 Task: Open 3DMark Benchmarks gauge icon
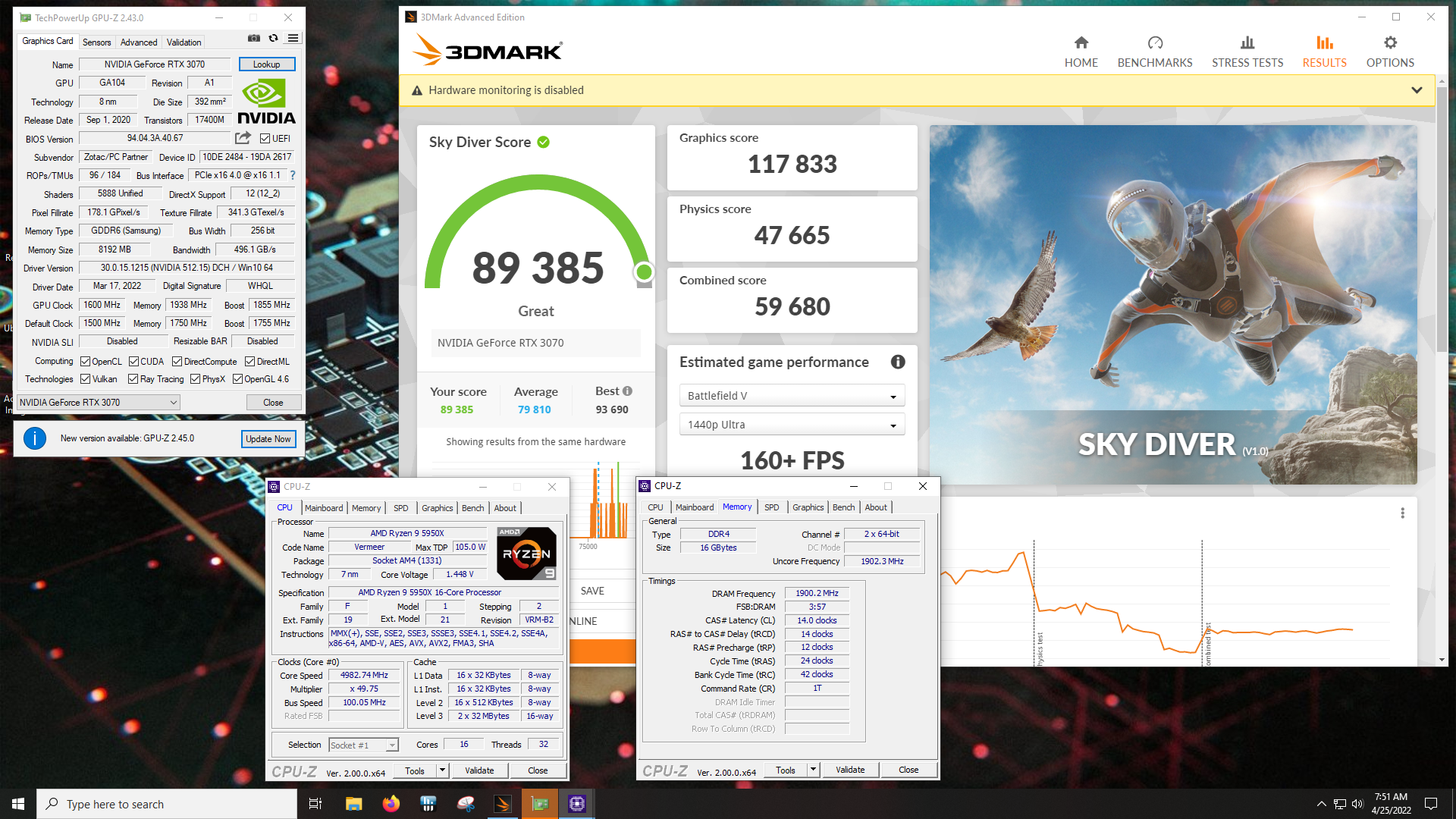pyautogui.click(x=1155, y=42)
